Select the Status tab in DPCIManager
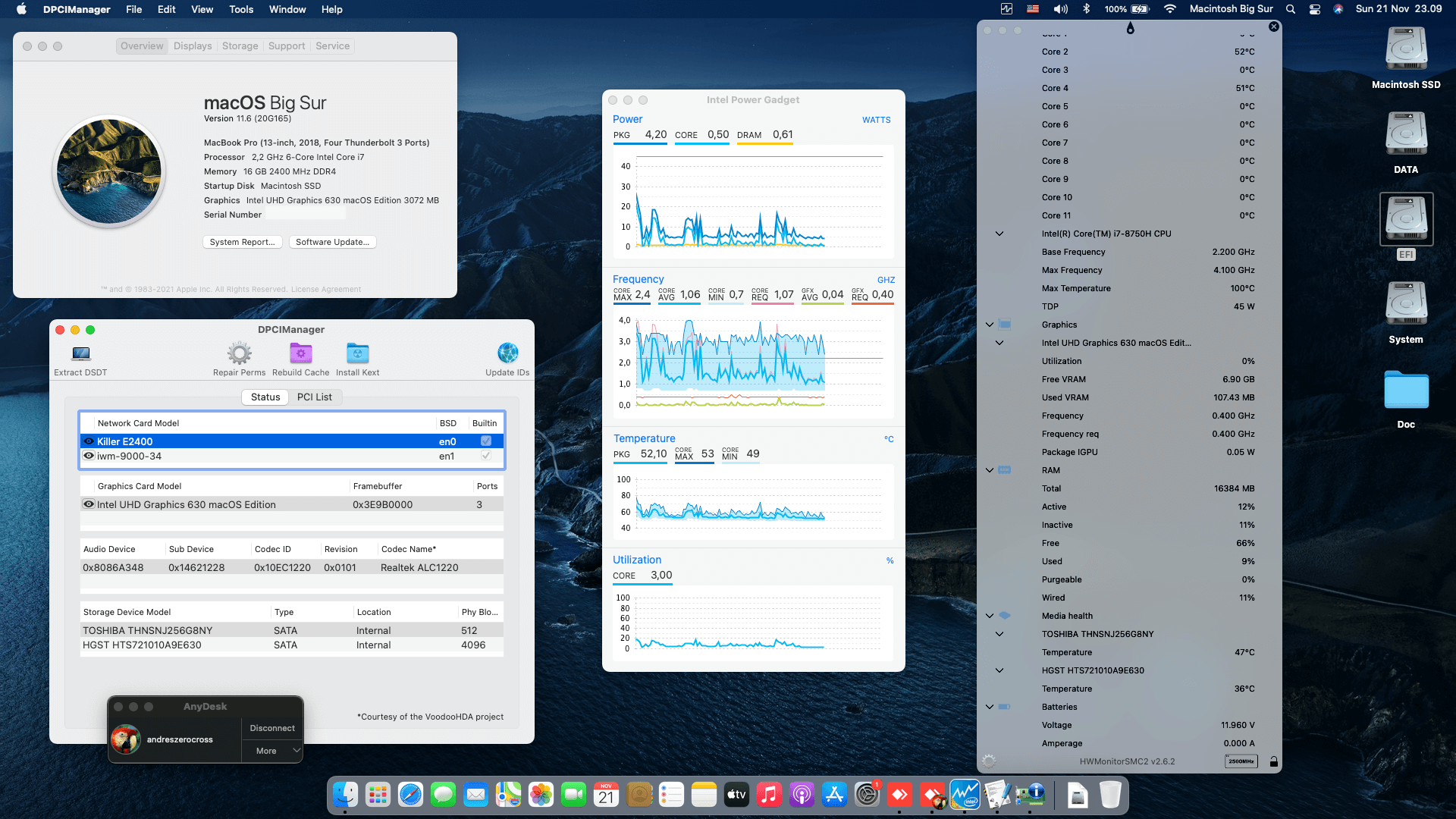 coord(265,397)
